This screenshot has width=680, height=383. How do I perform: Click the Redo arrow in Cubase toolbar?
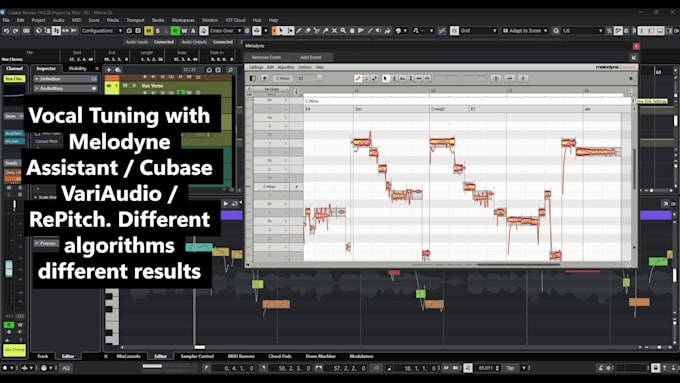tap(16, 31)
